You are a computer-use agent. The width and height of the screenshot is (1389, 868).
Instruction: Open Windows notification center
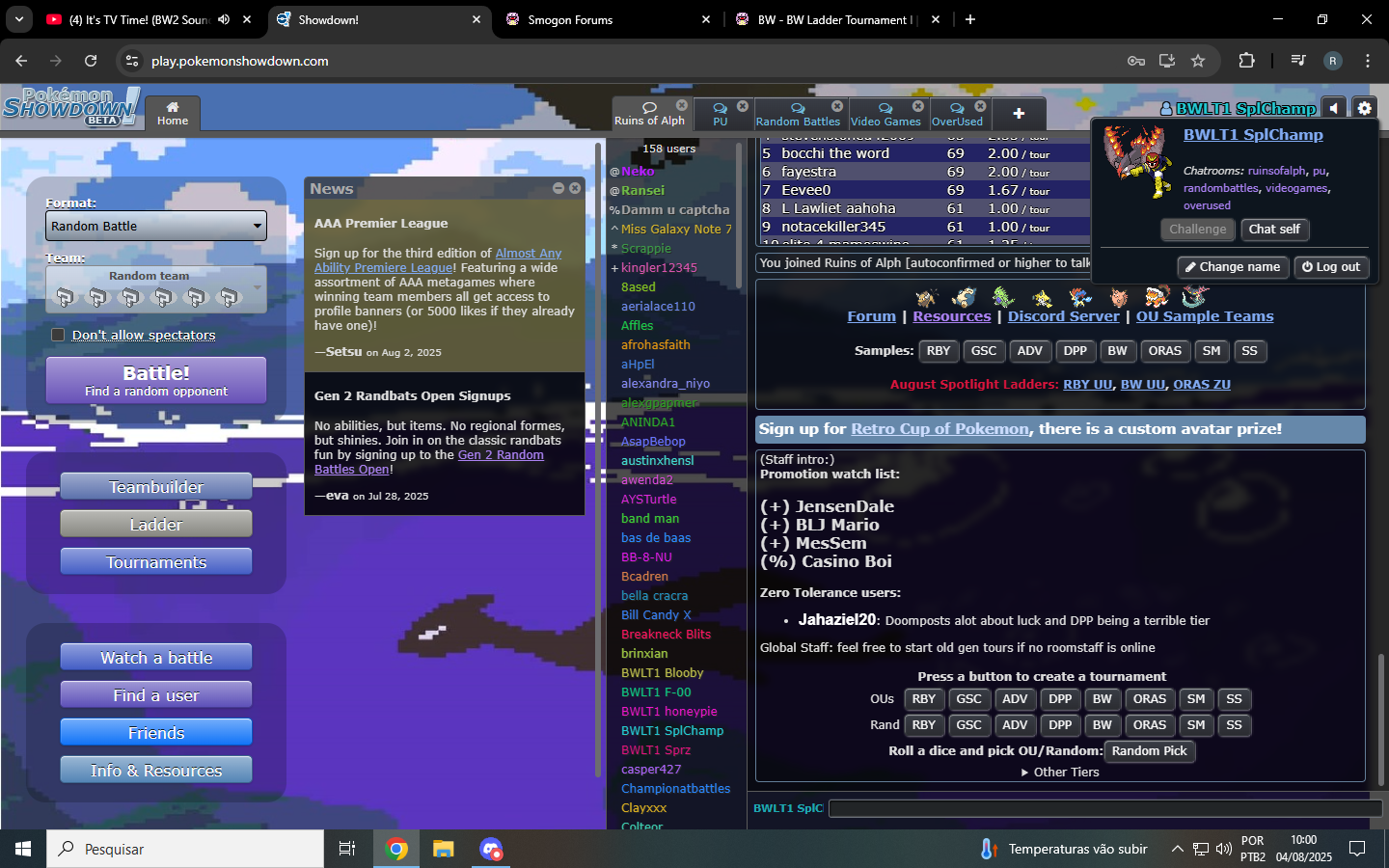click(x=1357, y=849)
